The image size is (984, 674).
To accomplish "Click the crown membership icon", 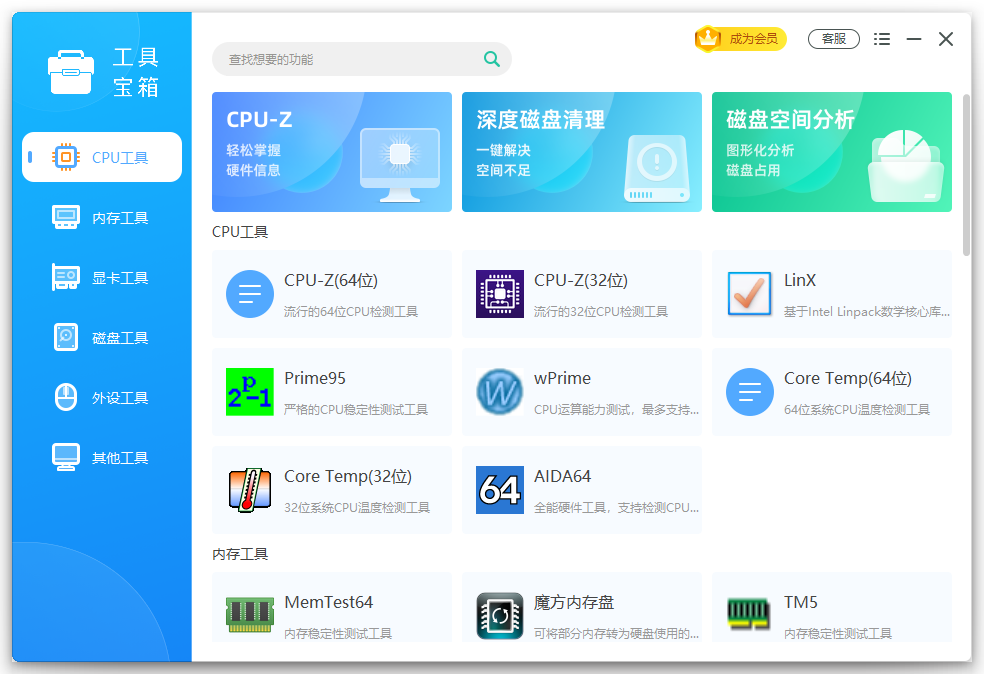I will tap(709, 39).
